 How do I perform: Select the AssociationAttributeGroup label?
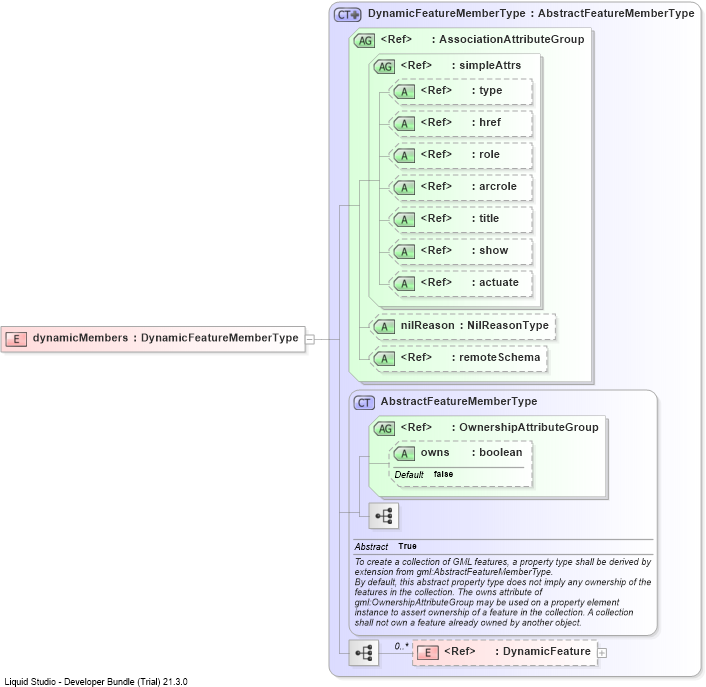tap(511, 40)
